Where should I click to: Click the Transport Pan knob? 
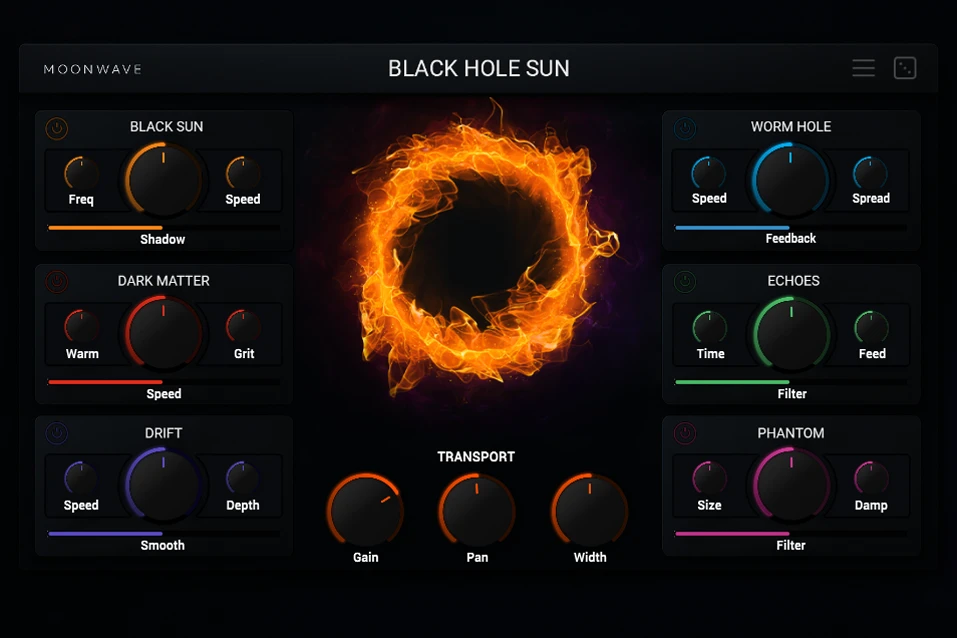click(x=477, y=510)
